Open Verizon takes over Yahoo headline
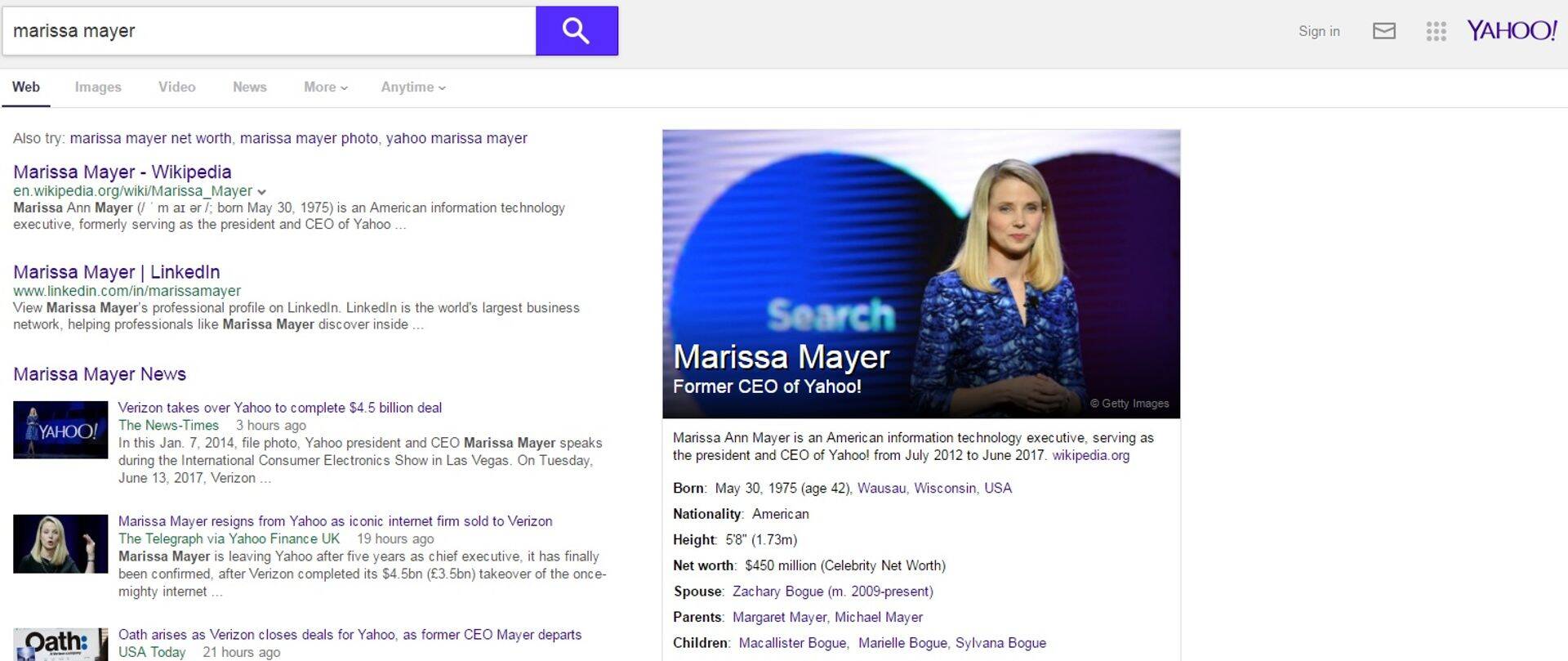The image size is (1568, 661). pyautogui.click(x=279, y=408)
